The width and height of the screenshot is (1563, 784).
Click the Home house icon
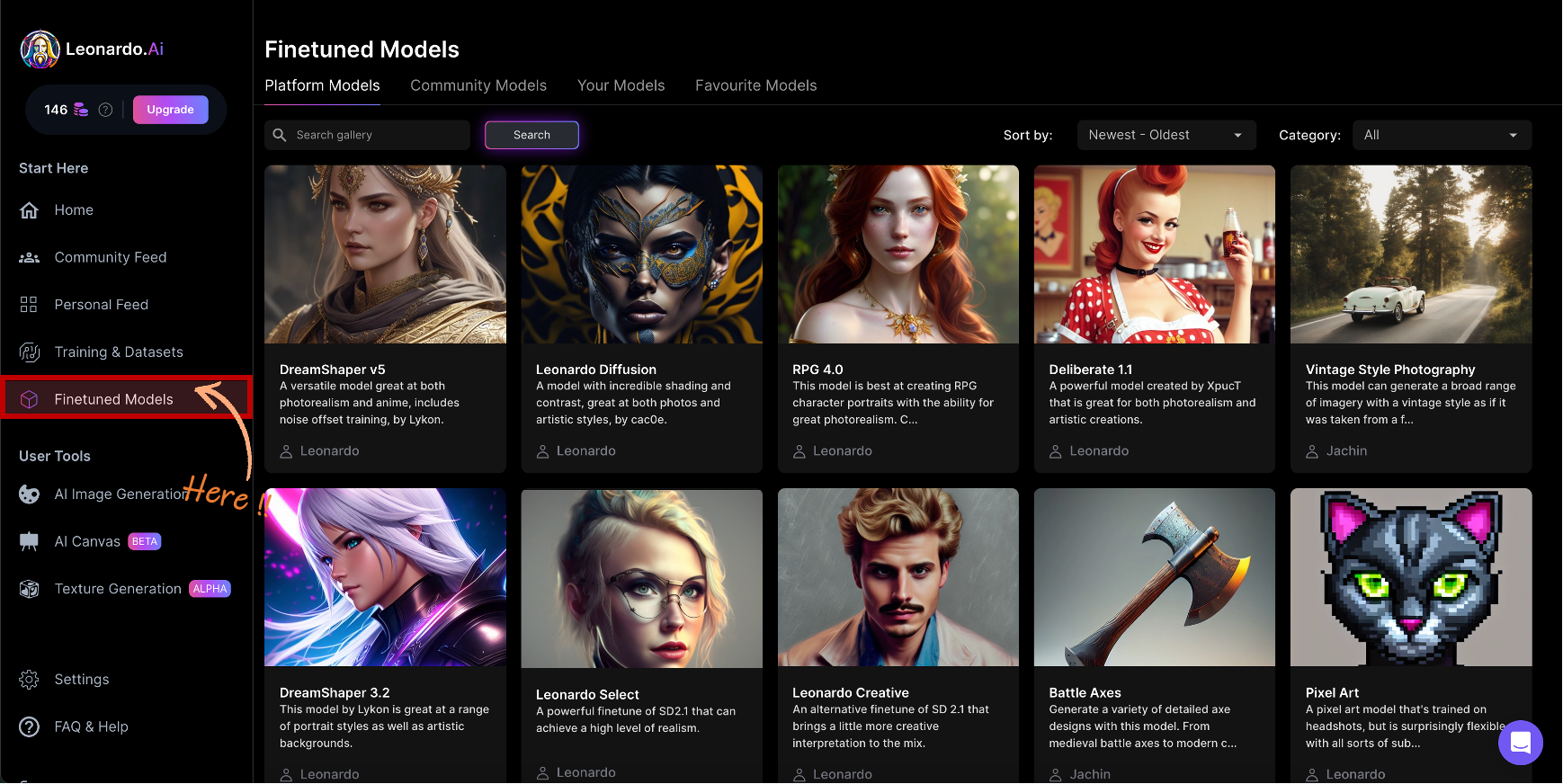pos(30,210)
